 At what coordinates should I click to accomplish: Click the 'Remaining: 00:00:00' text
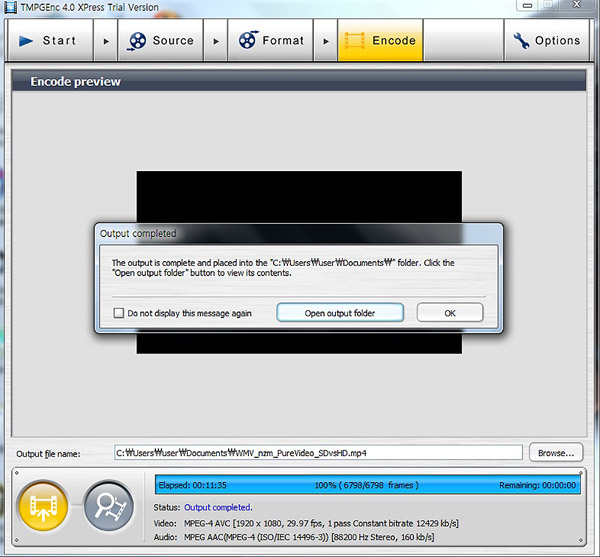pos(537,485)
